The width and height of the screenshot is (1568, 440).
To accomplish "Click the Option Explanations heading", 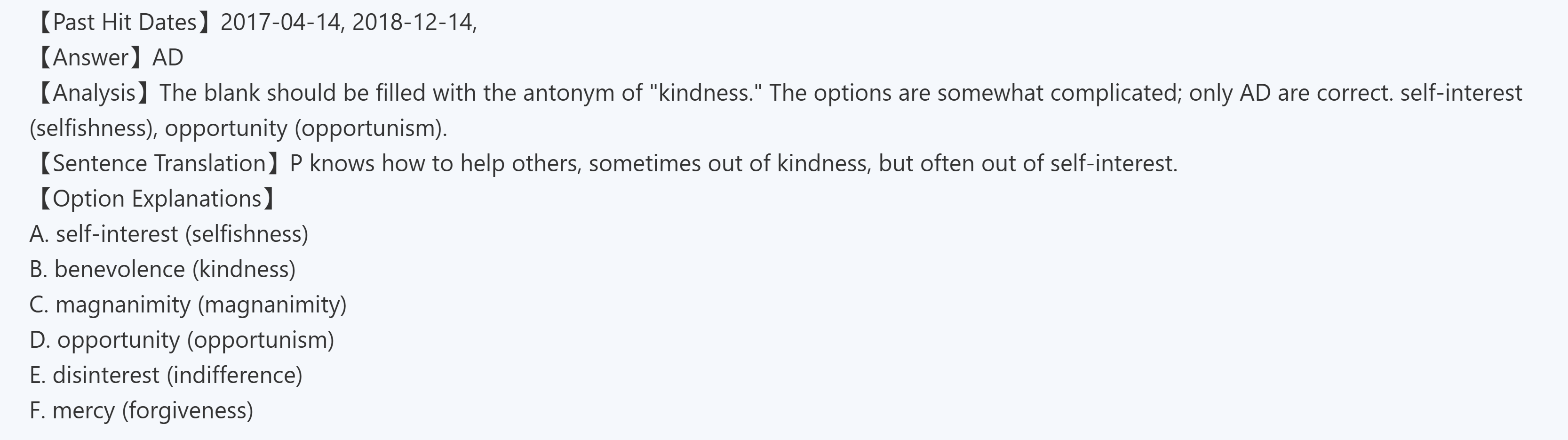I will tap(157, 199).
